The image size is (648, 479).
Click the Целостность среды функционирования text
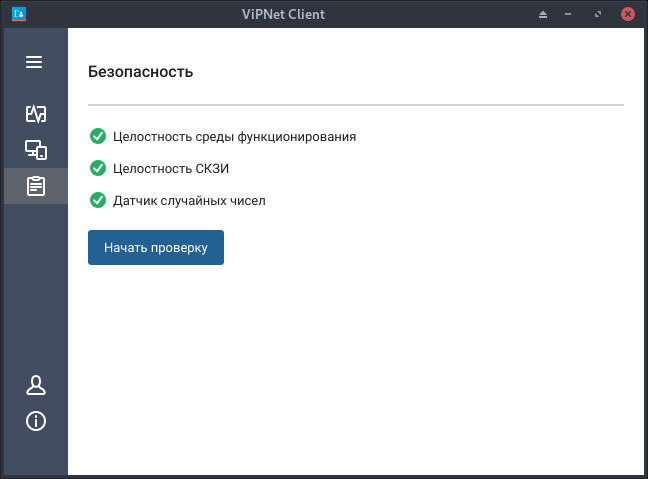(x=234, y=137)
